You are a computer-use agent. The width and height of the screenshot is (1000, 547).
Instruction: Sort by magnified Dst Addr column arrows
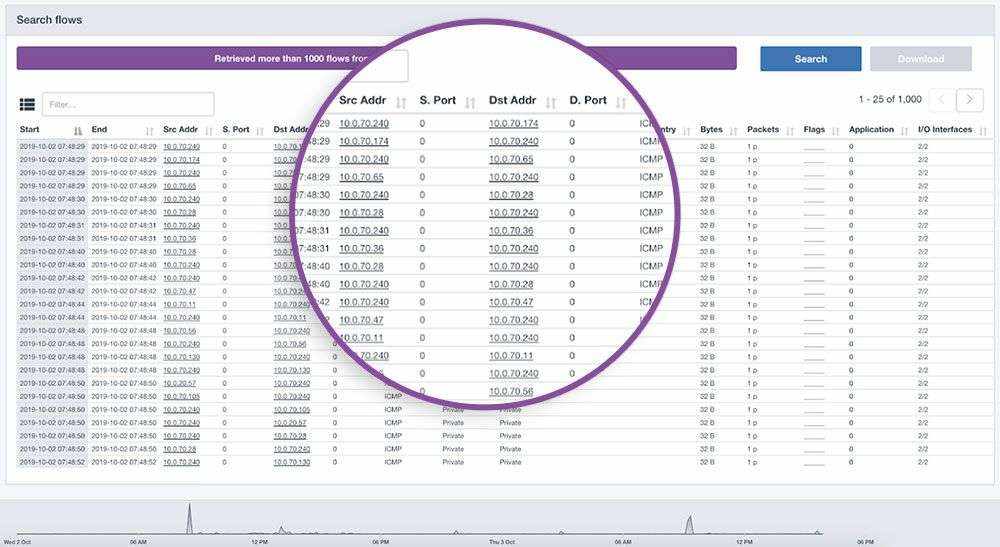(x=551, y=102)
